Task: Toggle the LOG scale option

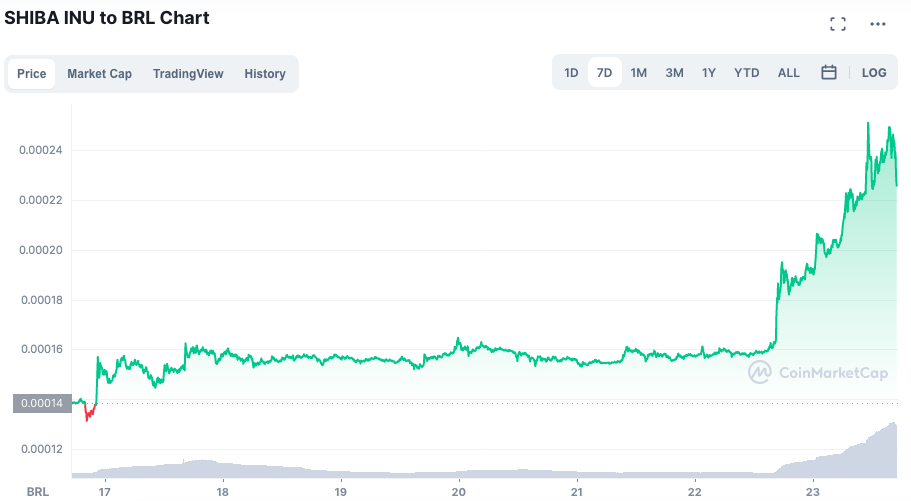Action: coord(874,73)
